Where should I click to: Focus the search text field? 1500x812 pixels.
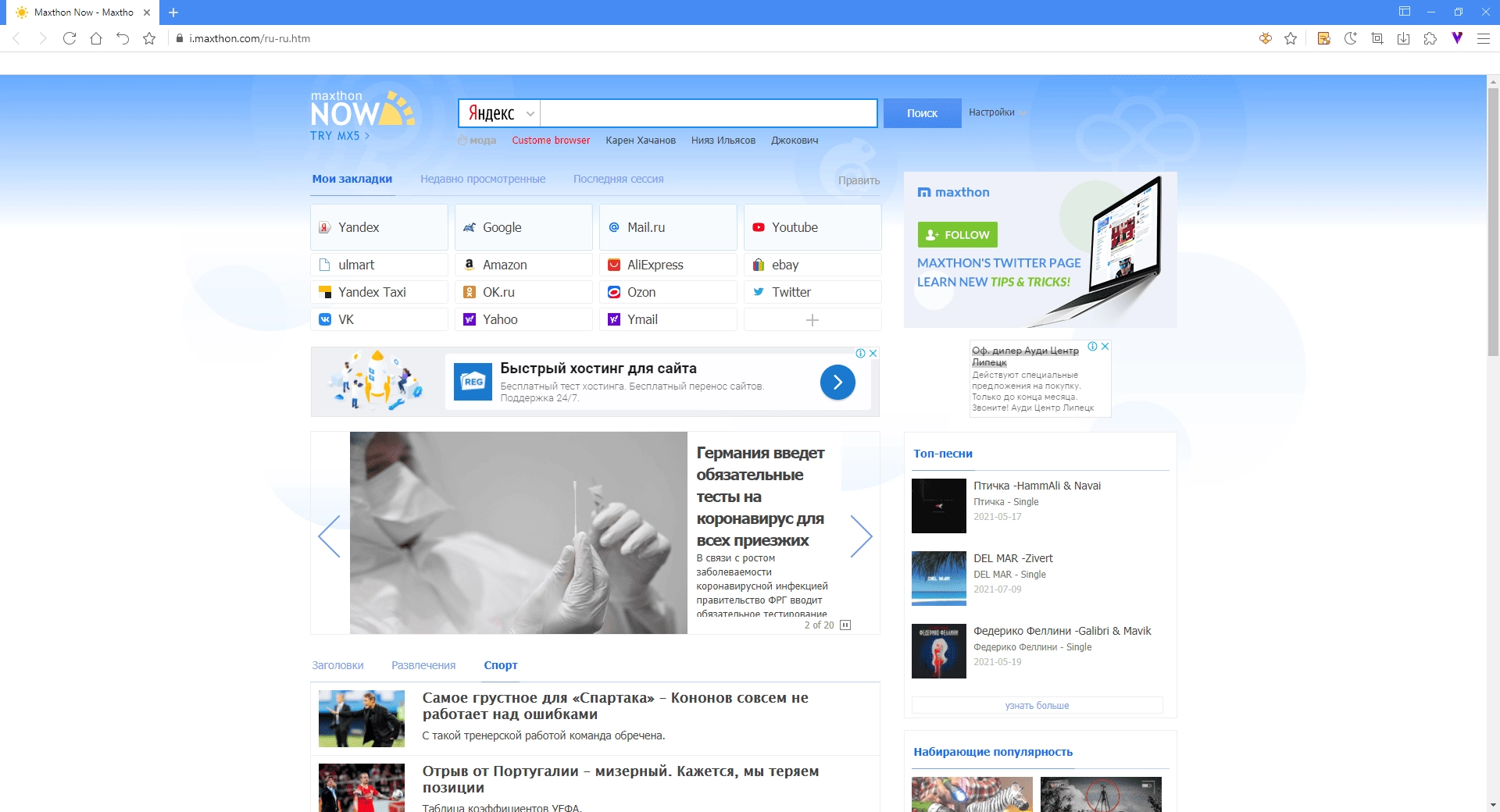tap(709, 113)
